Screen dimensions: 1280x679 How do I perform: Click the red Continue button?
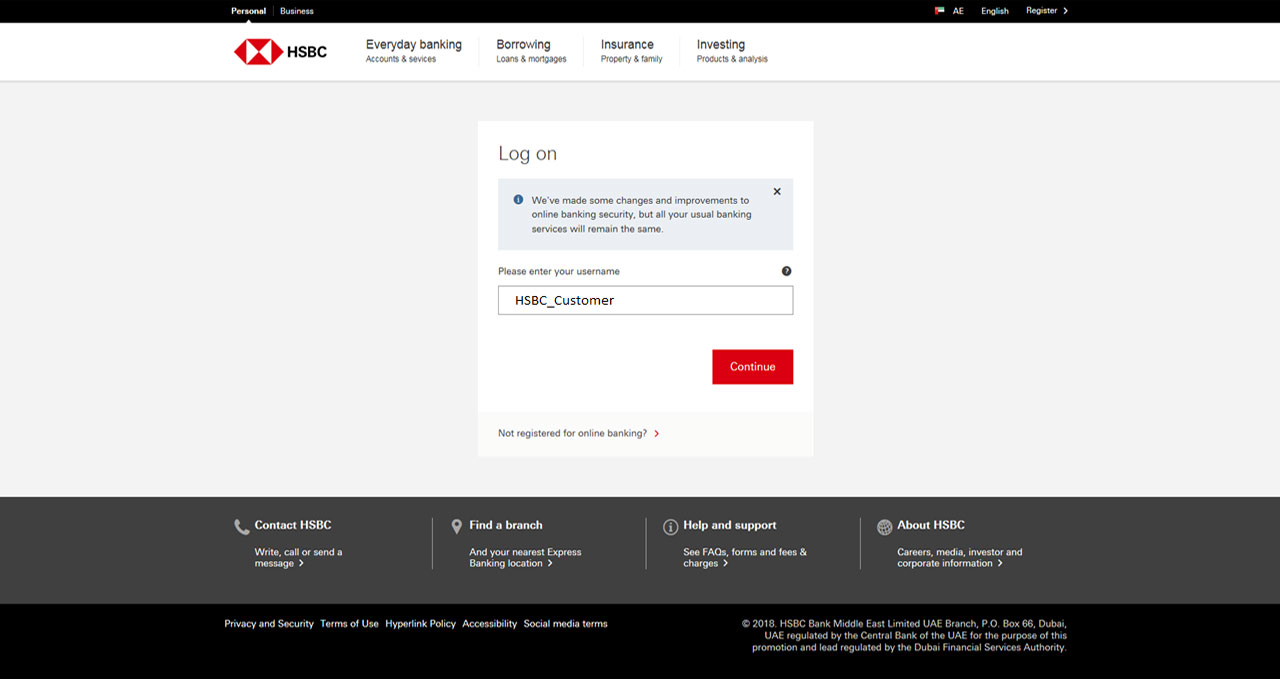752,367
